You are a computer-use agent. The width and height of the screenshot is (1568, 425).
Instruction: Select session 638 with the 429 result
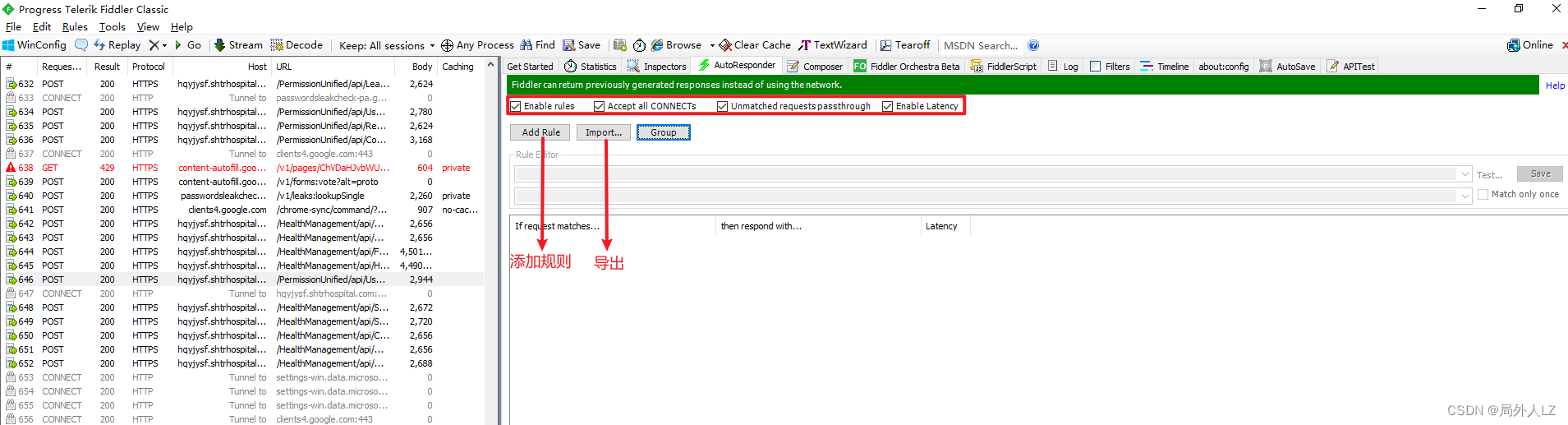(243, 168)
